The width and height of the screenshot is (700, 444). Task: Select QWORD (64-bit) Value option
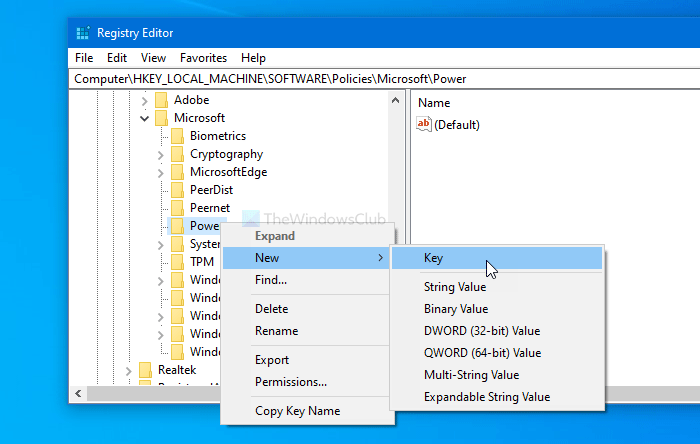tap(497, 353)
